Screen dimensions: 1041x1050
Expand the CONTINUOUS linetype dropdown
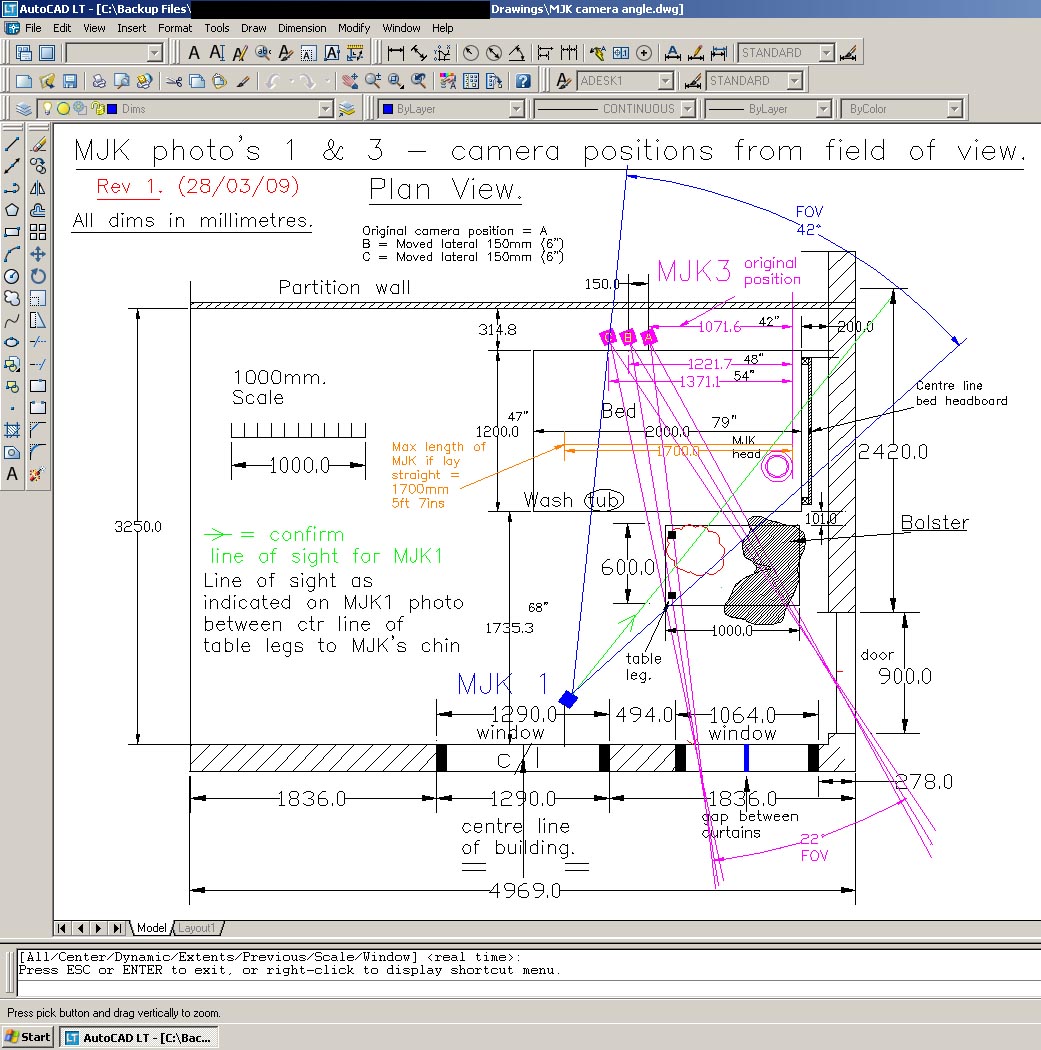686,109
